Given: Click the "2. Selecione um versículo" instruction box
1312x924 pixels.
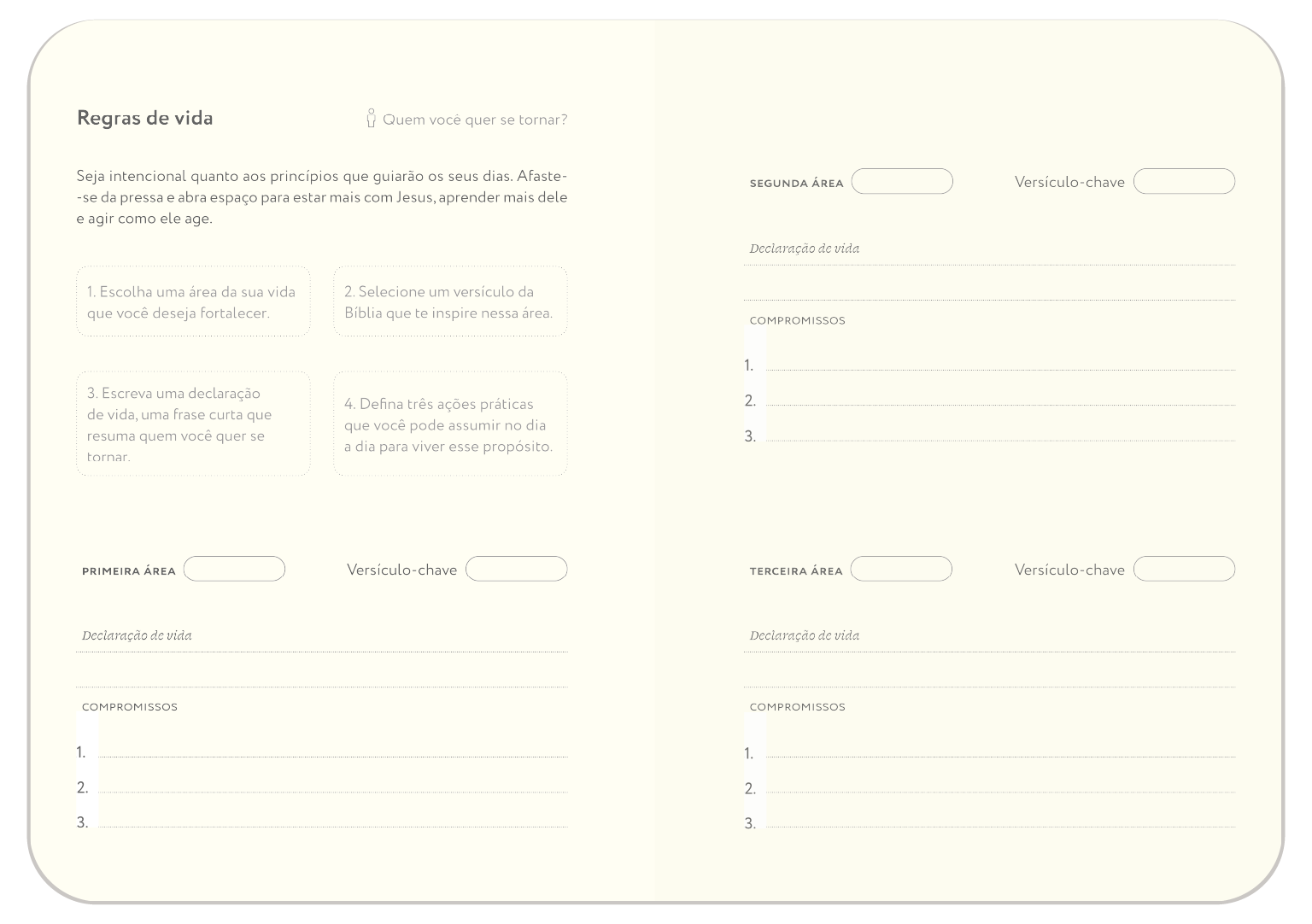Looking at the screenshot, I should [450, 301].
